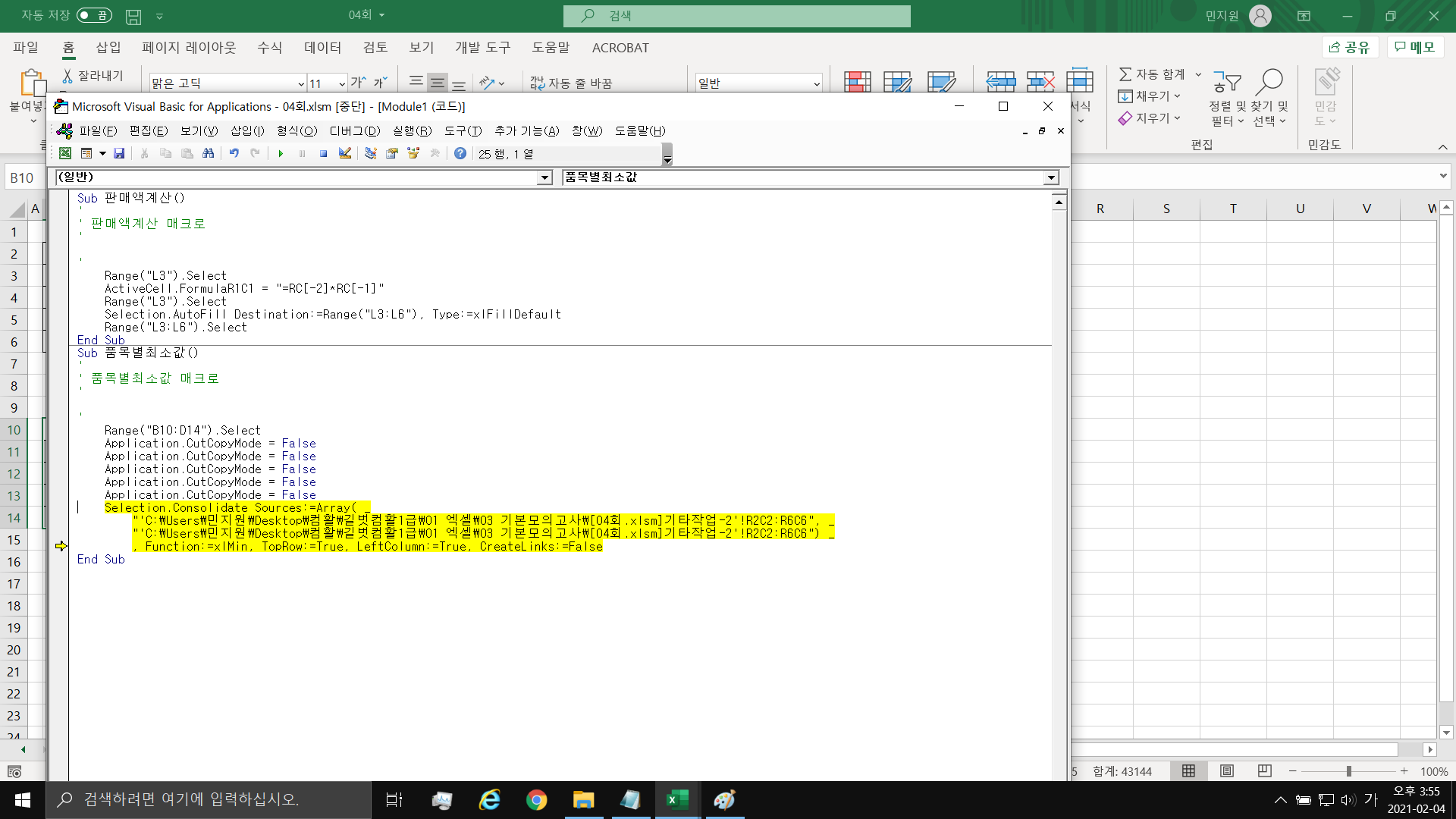The image size is (1456, 819).
Task: Click the zoom slider handle in status bar
Action: (x=1348, y=771)
